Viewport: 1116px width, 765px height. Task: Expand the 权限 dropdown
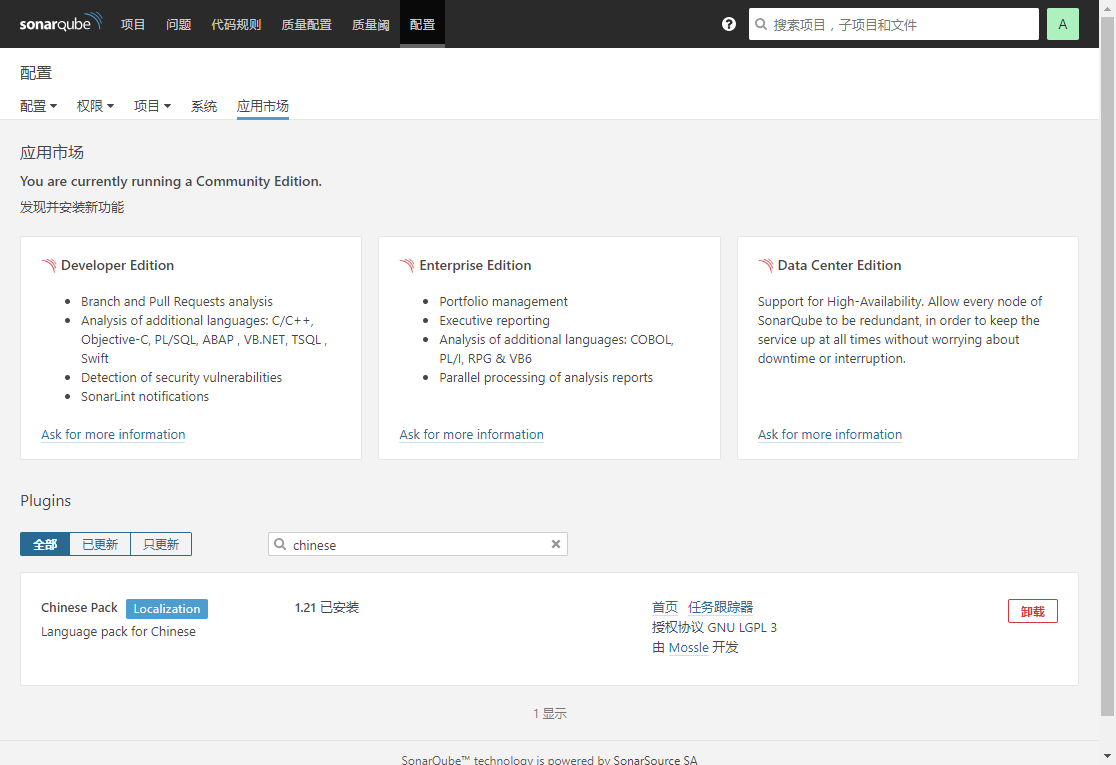click(95, 106)
